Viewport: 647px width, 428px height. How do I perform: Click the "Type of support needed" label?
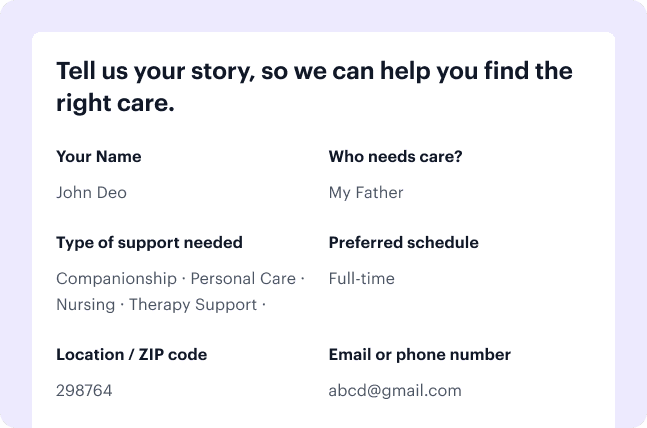(x=149, y=243)
